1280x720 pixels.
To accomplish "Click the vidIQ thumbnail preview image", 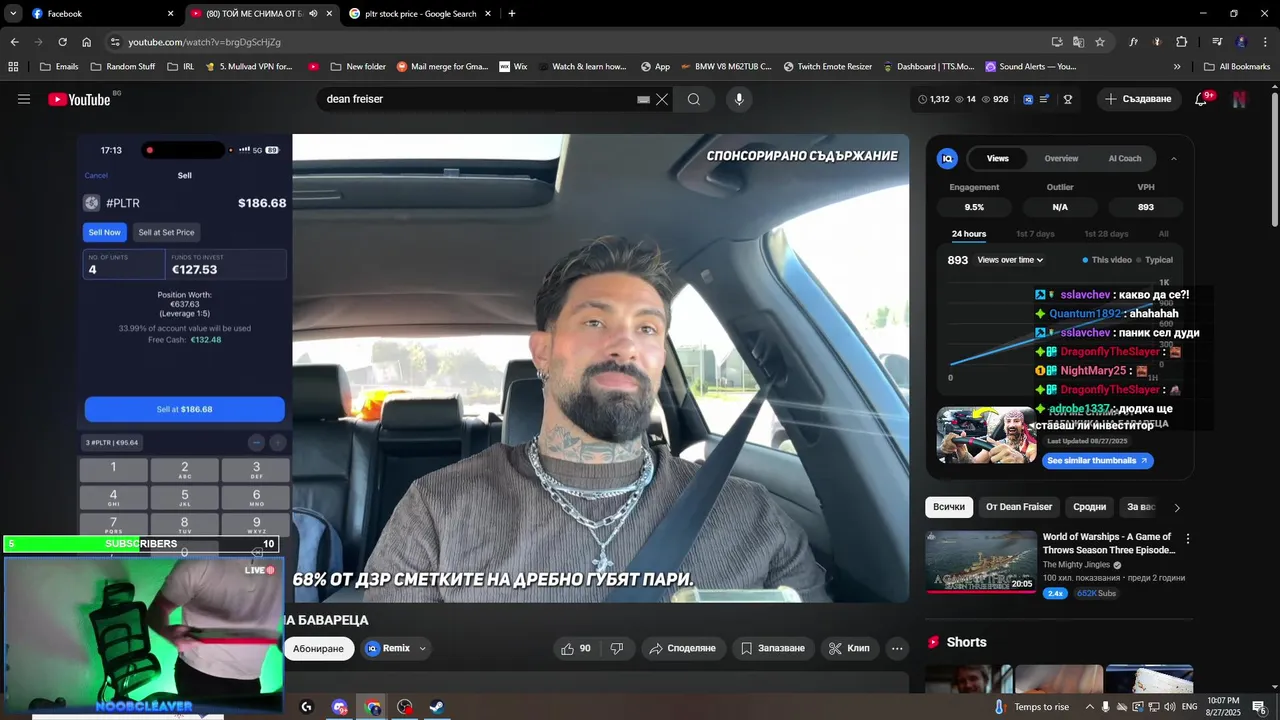I will coord(987,435).
